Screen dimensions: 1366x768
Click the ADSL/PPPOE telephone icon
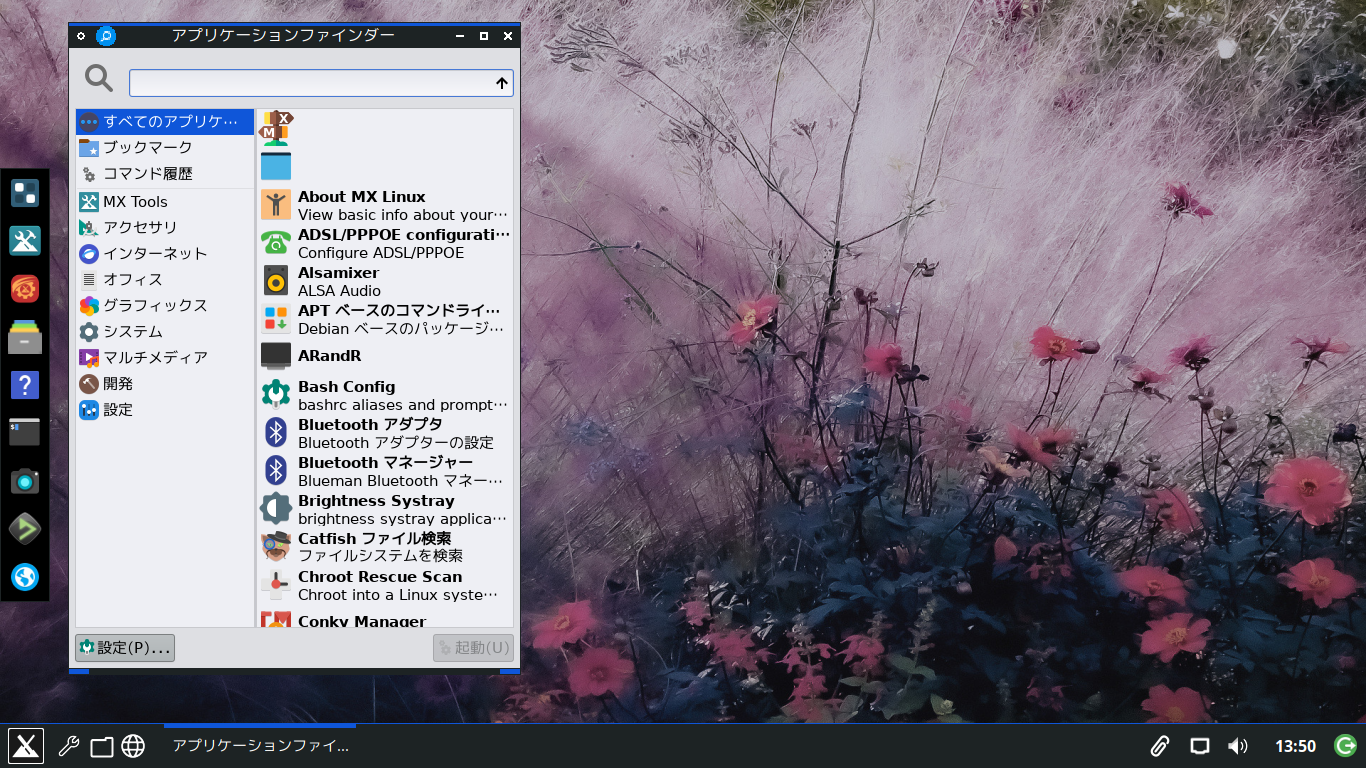point(276,243)
